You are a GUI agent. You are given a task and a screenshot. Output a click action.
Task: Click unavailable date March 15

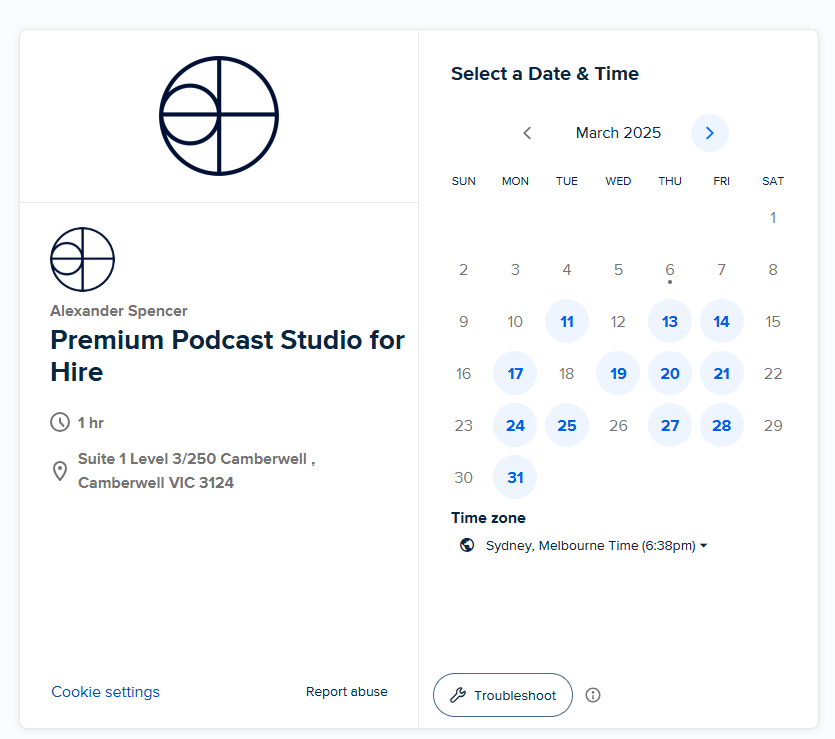[773, 322]
